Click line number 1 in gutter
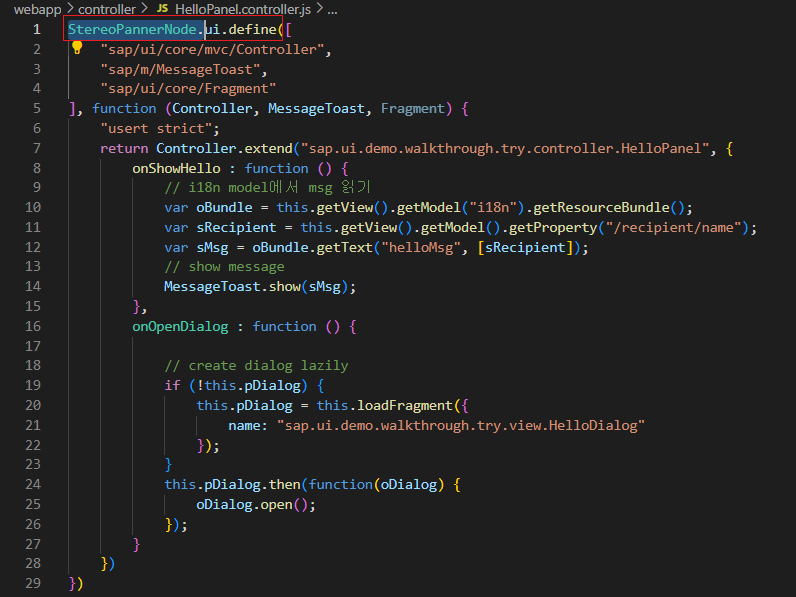 point(37,29)
